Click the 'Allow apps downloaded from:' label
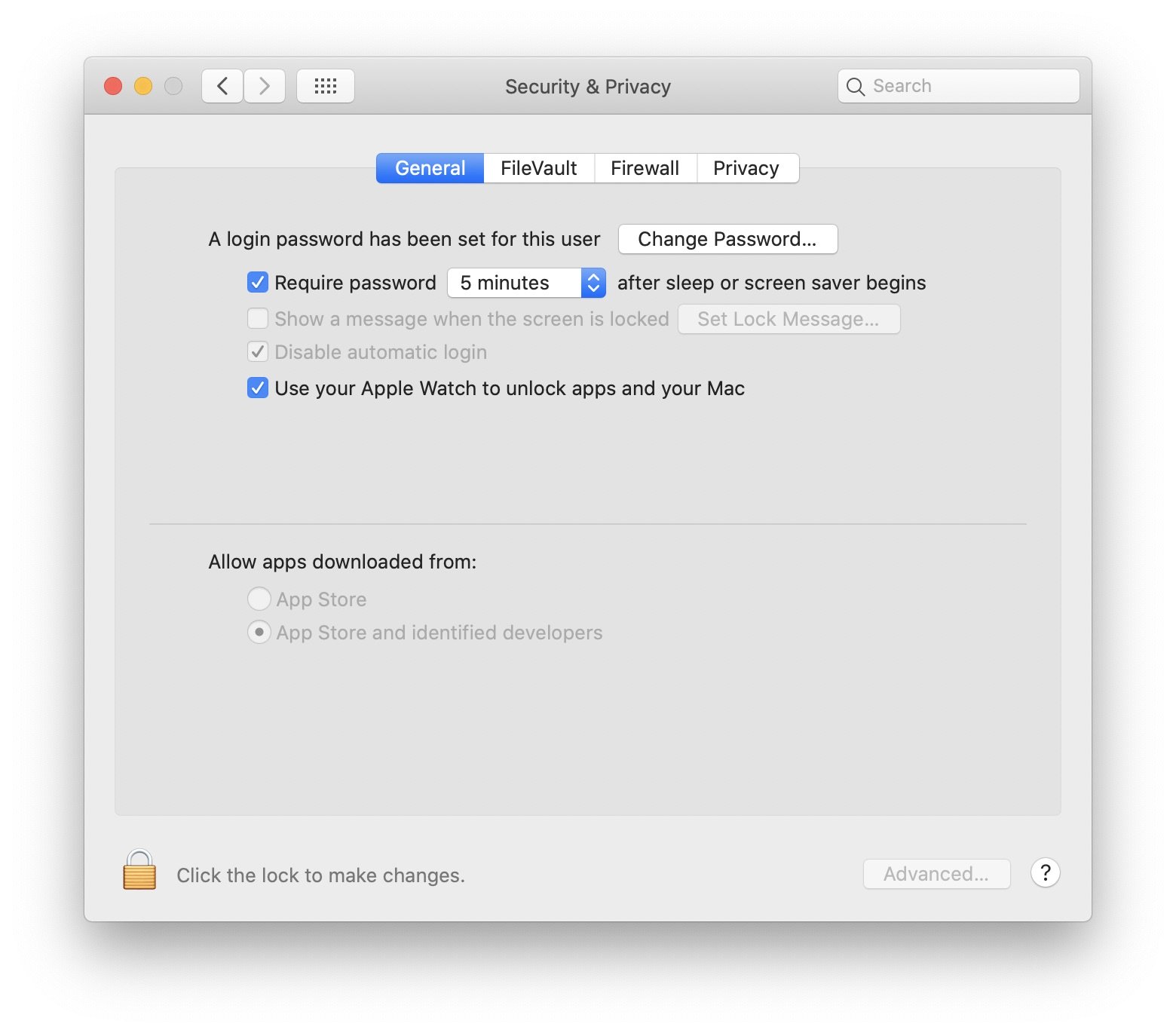The image size is (1176, 1033). tap(343, 562)
